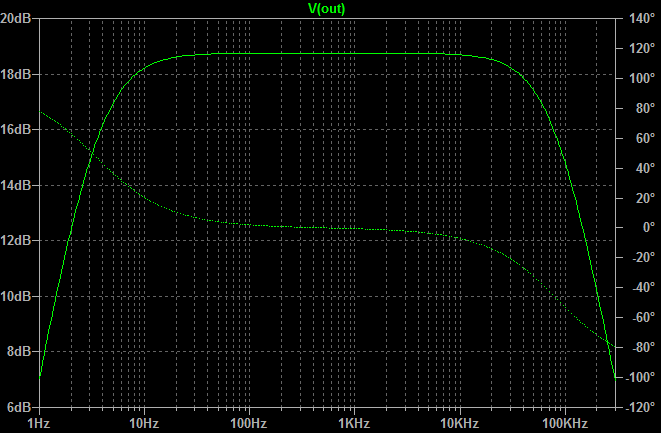
Task: Select the 8dB magnitude axis label
Action: 19,351
